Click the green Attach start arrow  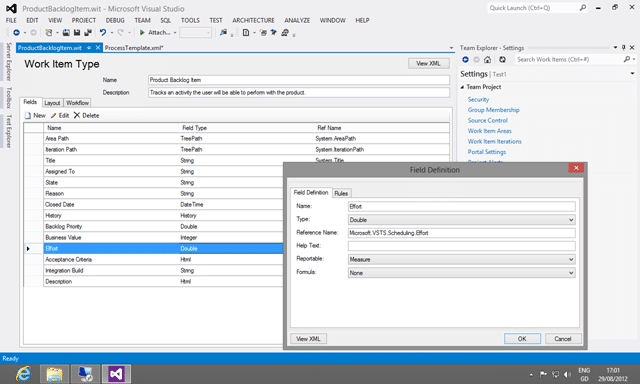pos(142,33)
